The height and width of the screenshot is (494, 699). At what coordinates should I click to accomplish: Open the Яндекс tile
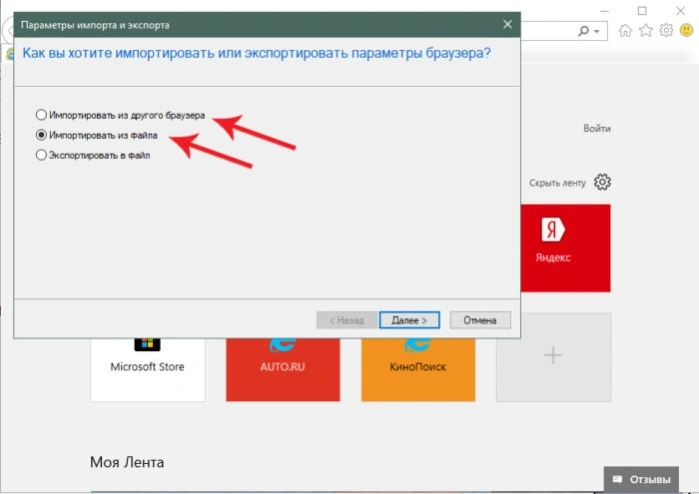[x=565, y=248]
